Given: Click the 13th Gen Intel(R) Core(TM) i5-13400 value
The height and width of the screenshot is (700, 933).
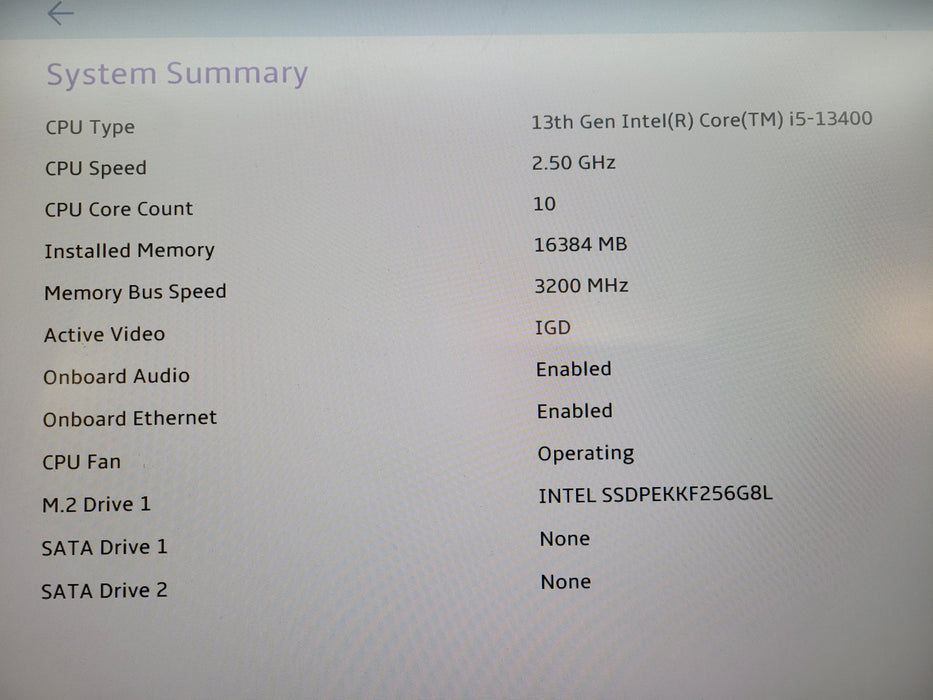Looking at the screenshot, I should point(702,120).
